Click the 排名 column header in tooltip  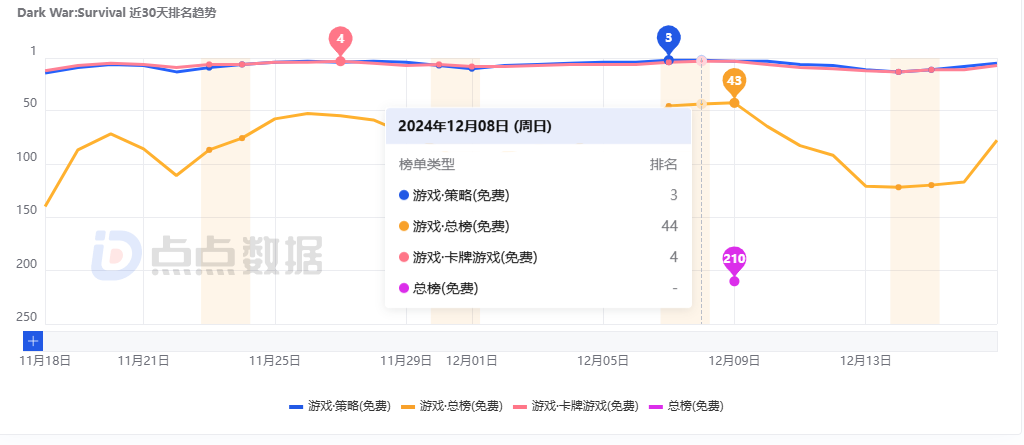coord(663,164)
